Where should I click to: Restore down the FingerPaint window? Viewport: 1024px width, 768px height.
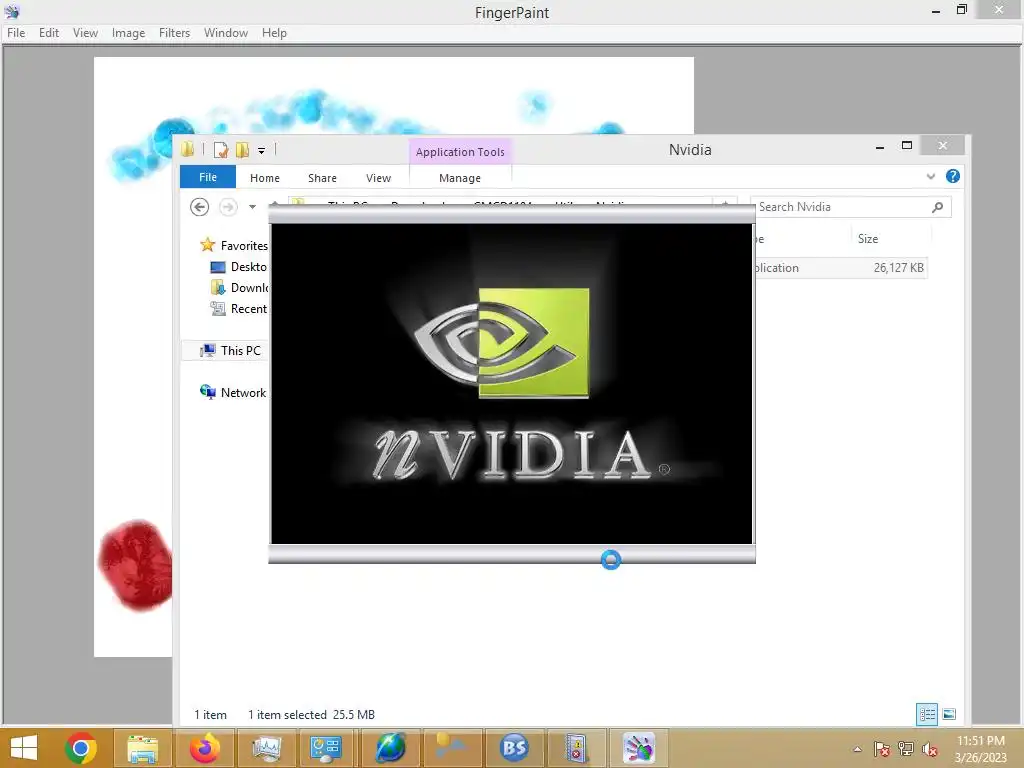pyautogui.click(x=961, y=10)
